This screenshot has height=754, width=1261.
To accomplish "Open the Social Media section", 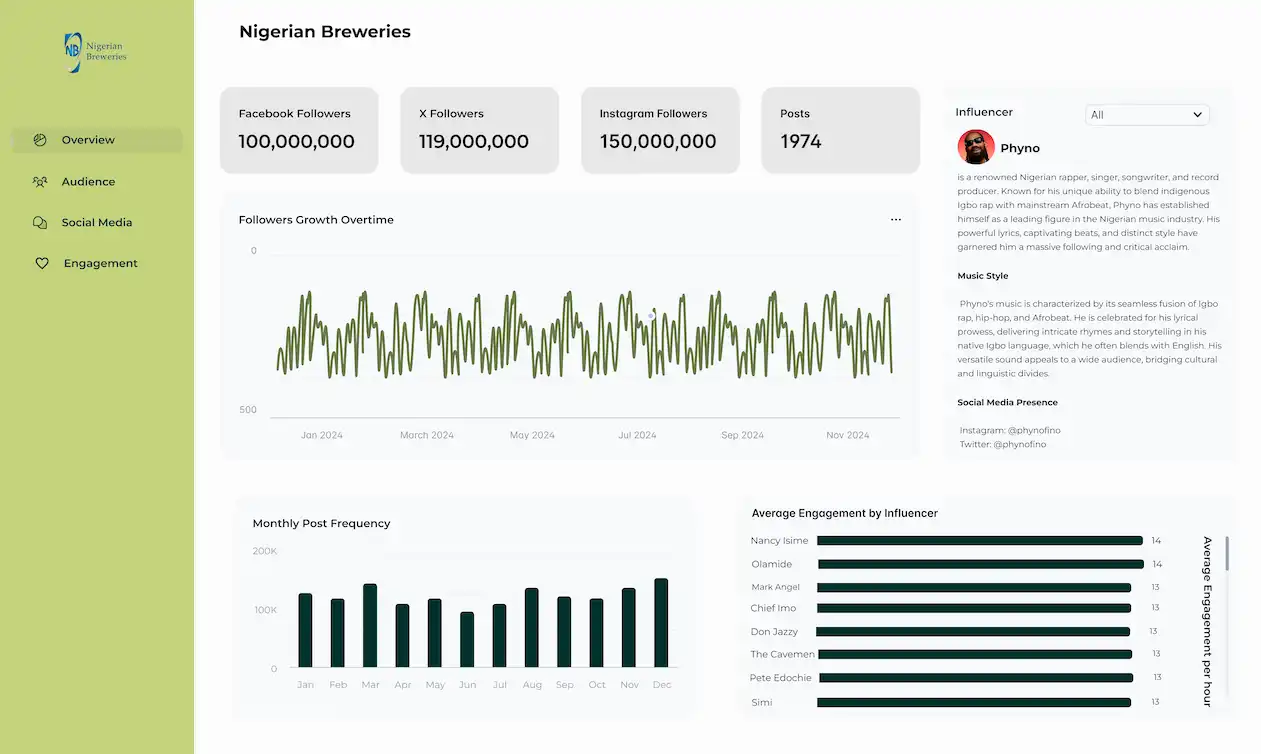I will [97, 223].
